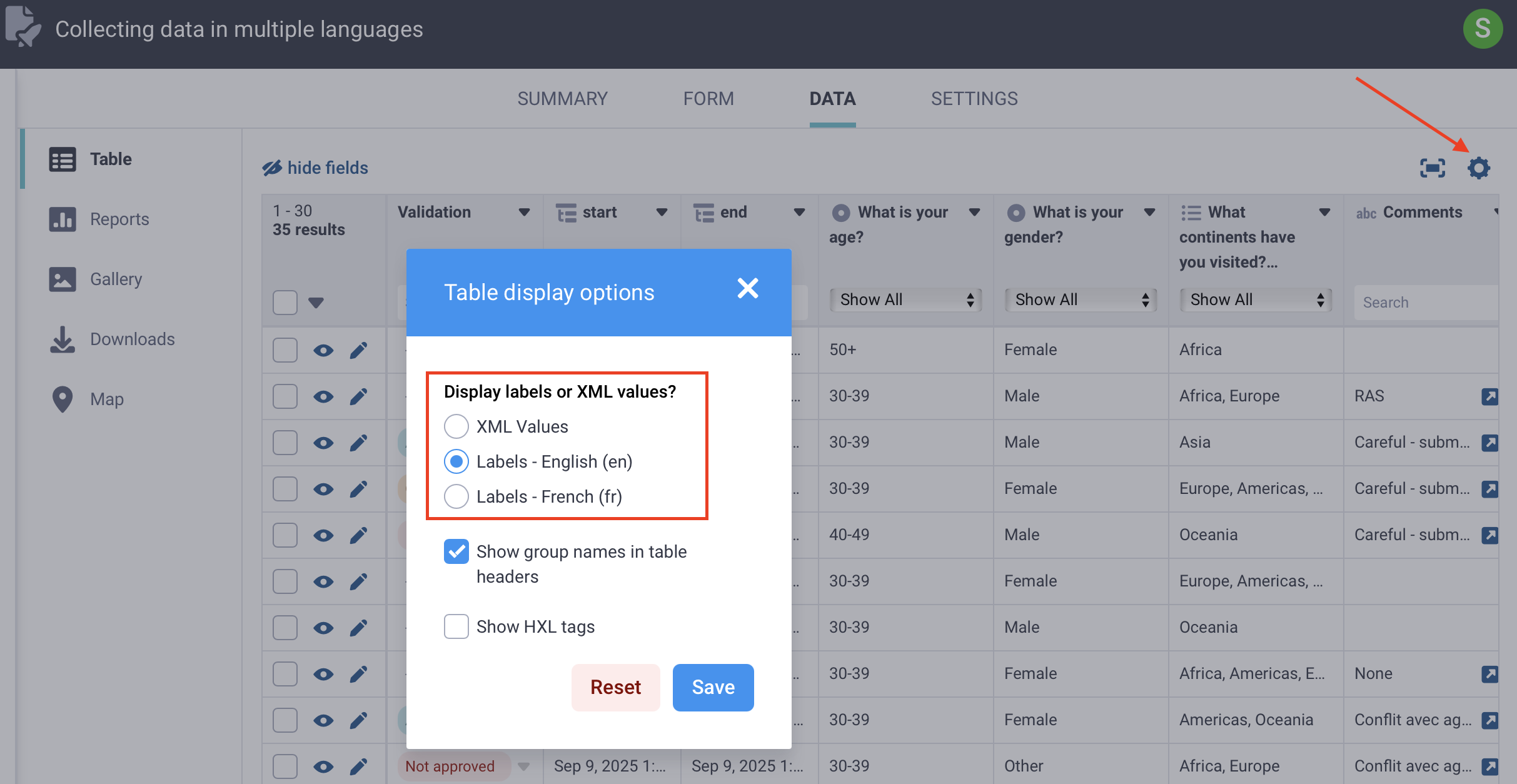Open the Reports section
The height and width of the screenshot is (784, 1517).
[x=119, y=219]
